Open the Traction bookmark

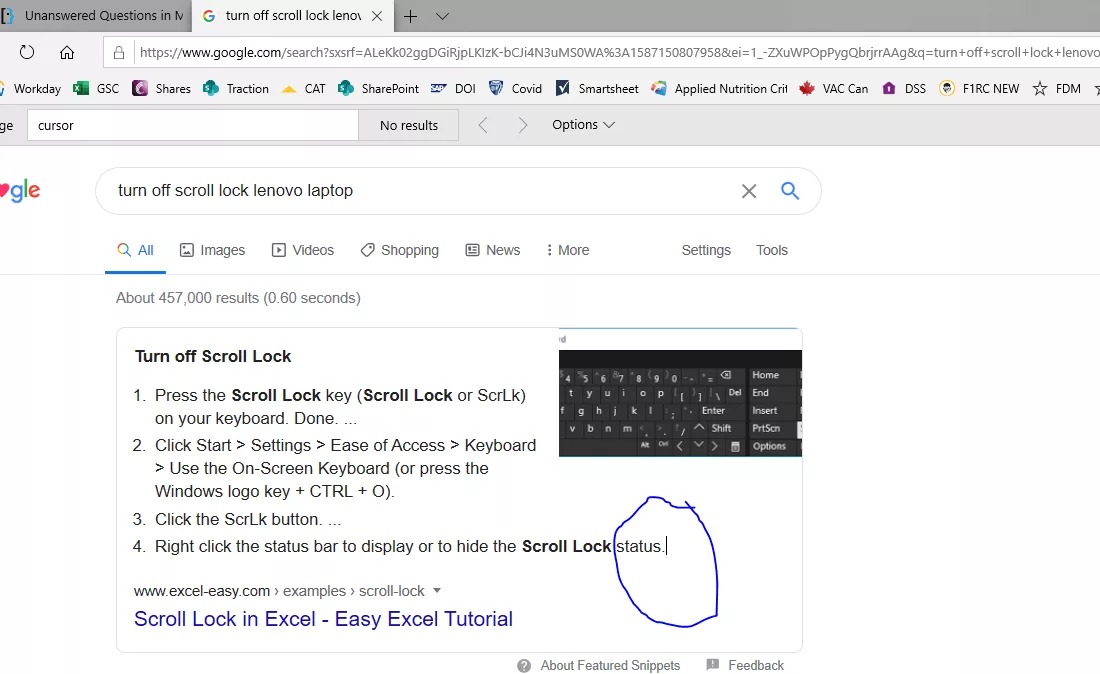coord(236,88)
